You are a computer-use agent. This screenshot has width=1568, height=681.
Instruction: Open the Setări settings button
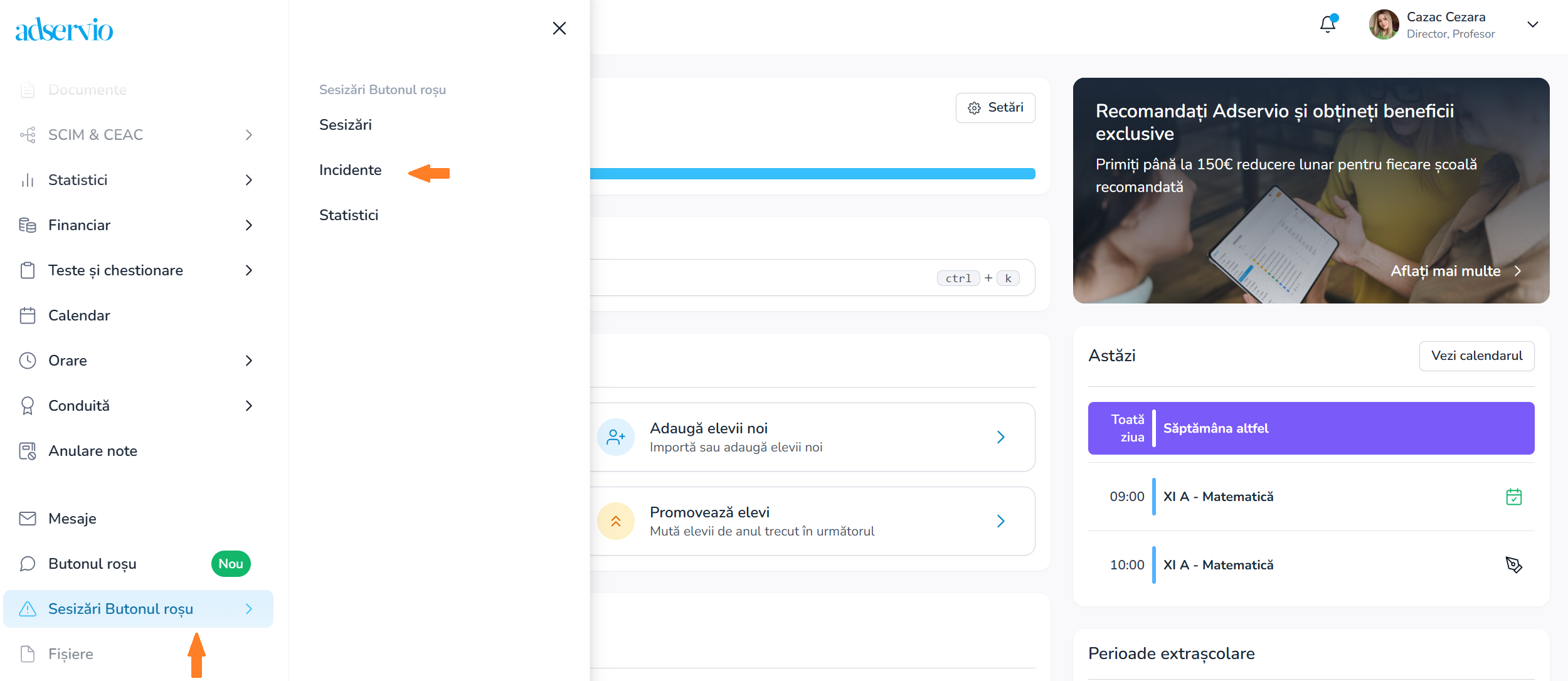click(995, 108)
